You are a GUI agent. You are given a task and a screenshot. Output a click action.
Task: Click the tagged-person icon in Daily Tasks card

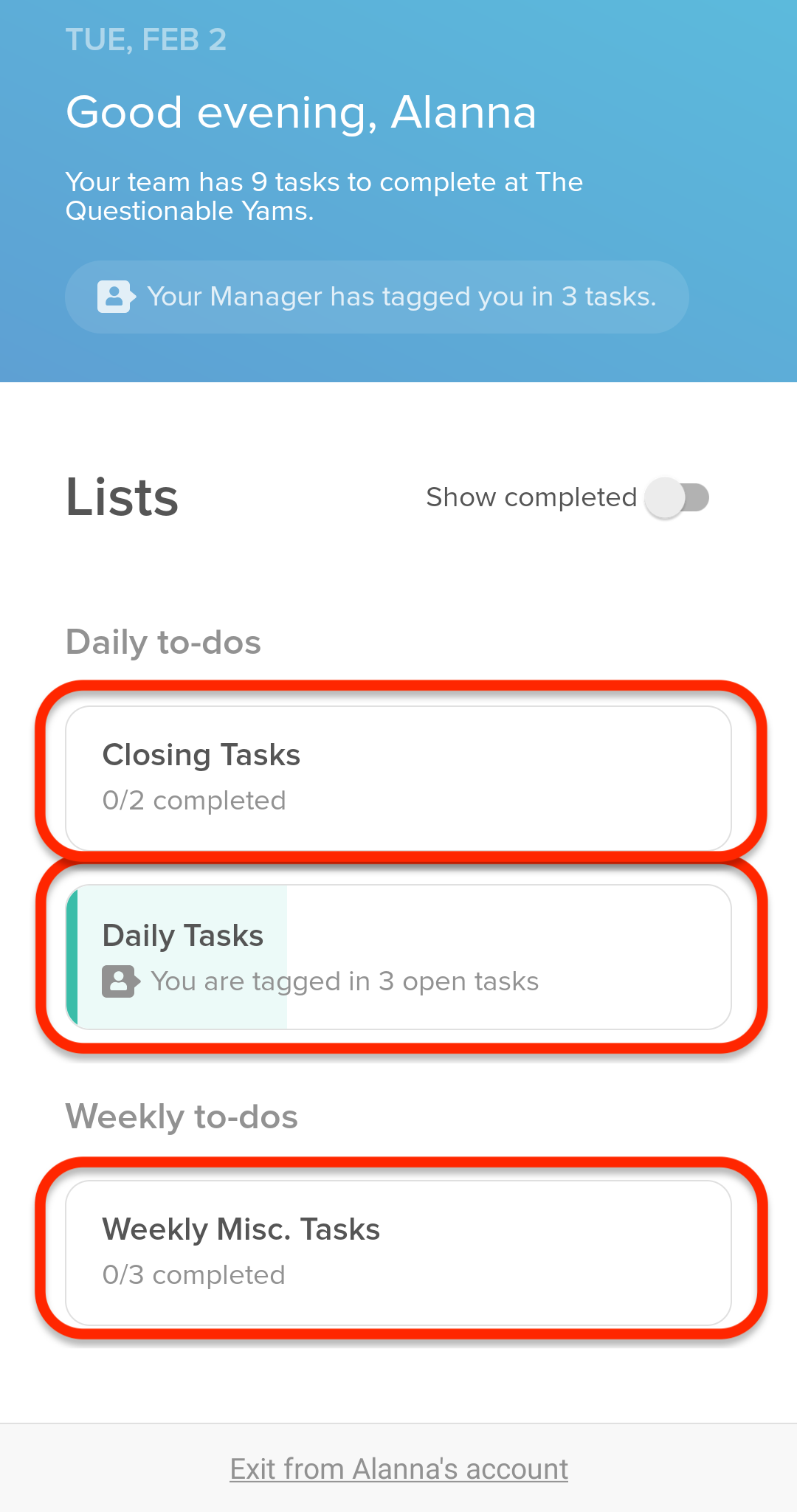[x=121, y=981]
